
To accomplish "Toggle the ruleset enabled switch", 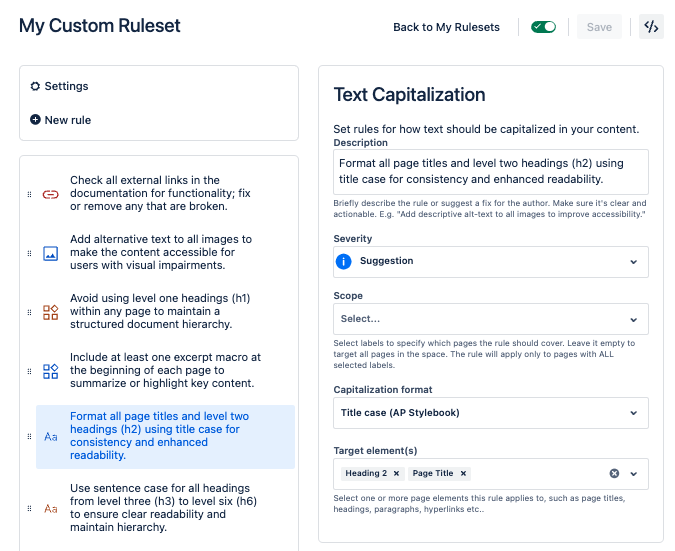I will (x=543, y=27).
